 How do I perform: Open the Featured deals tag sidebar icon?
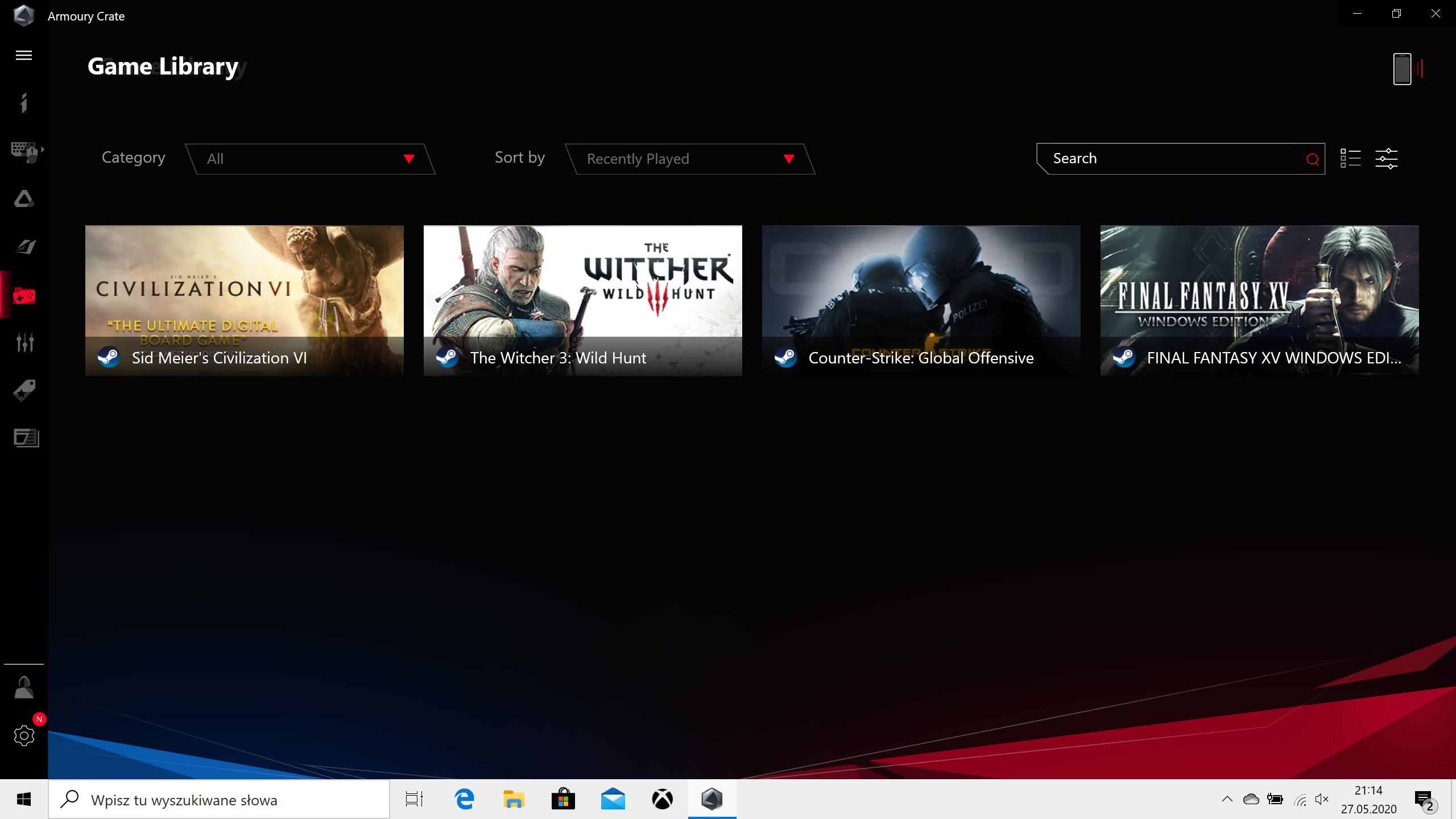(25, 390)
